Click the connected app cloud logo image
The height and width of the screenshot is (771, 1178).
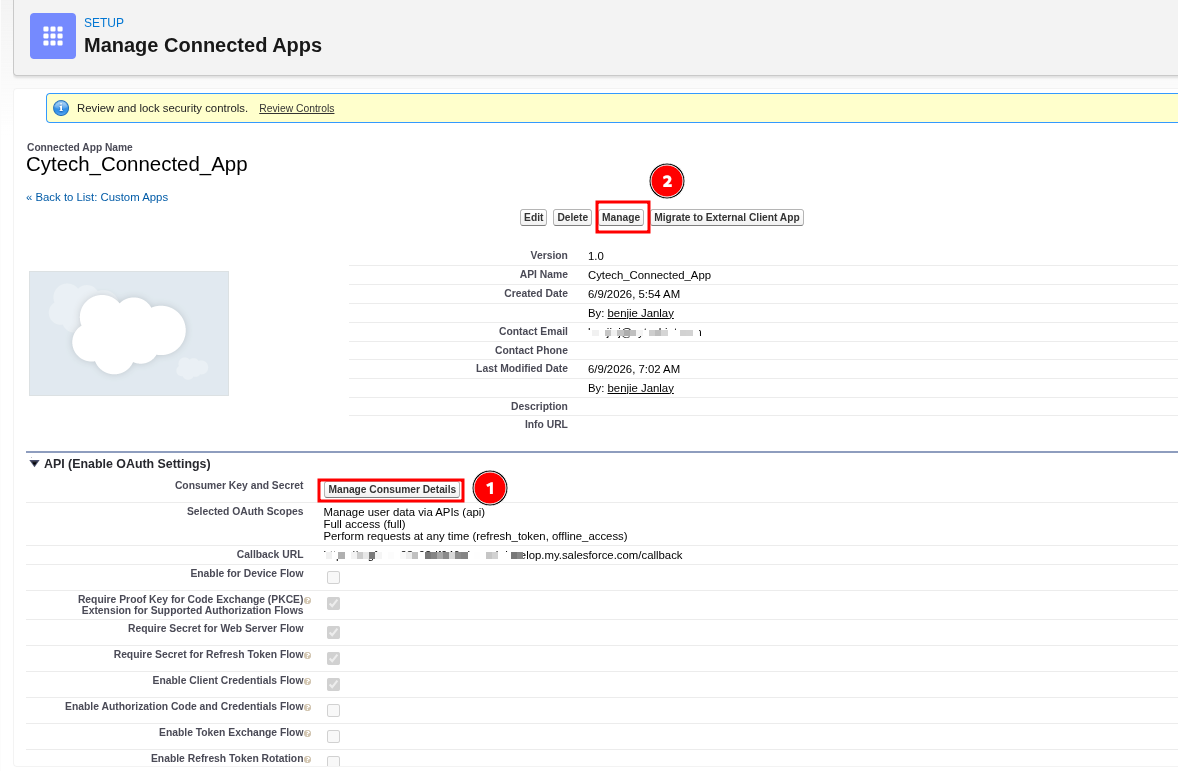point(129,334)
